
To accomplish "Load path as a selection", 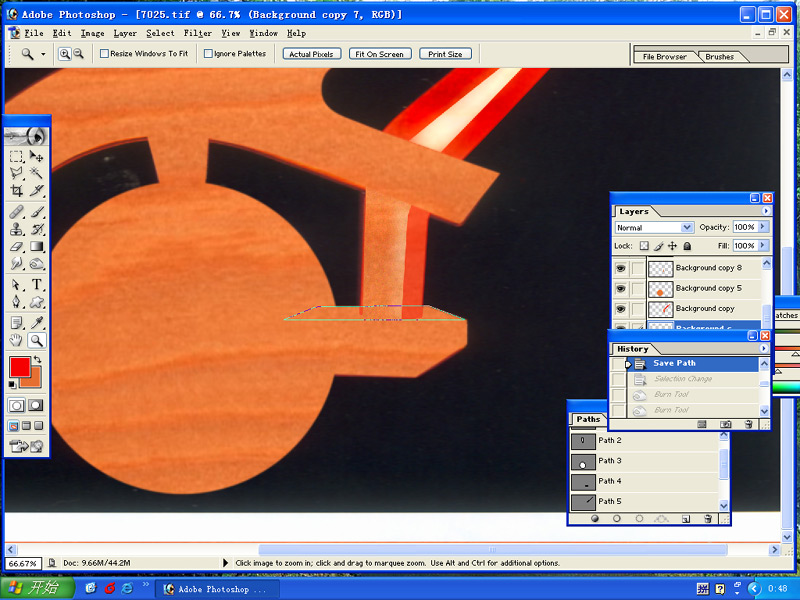I will pyautogui.click(x=639, y=519).
